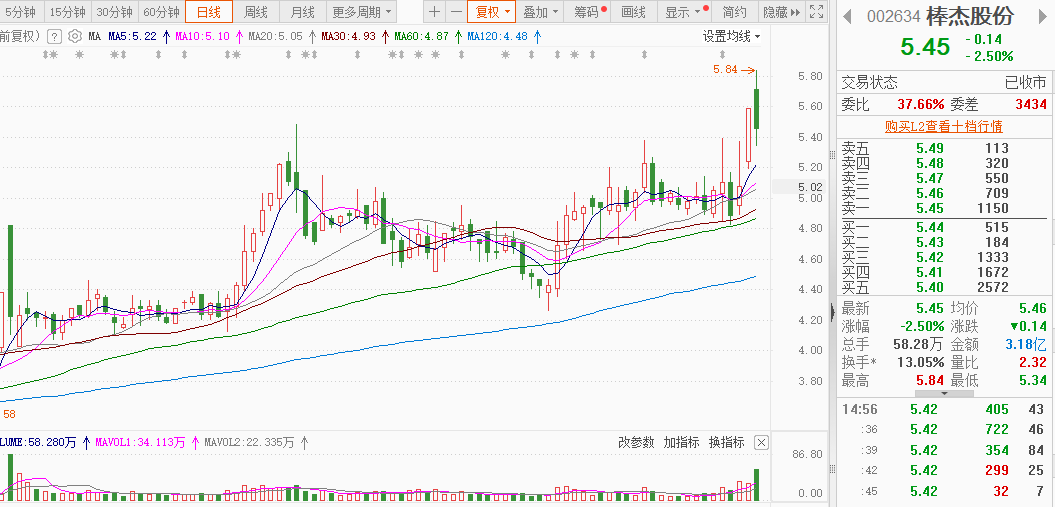Open the 画线 drawing tools
This screenshot has width=1055, height=507.
pyautogui.click(x=634, y=11)
